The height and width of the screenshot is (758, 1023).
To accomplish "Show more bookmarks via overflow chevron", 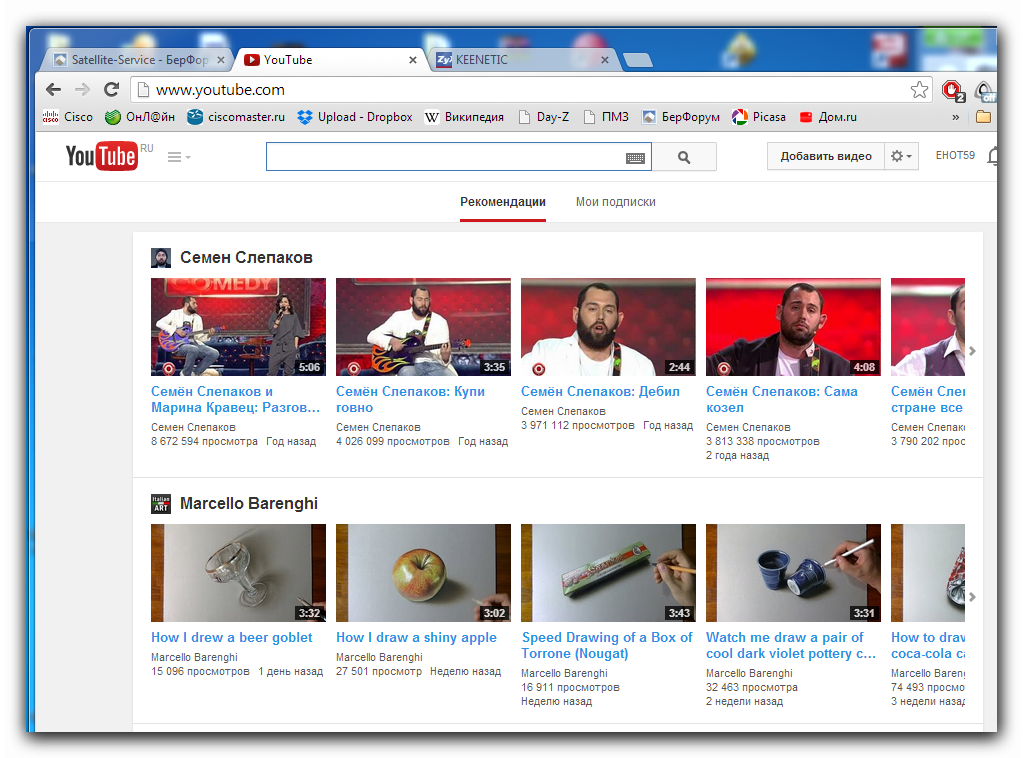I will point(955,117).
